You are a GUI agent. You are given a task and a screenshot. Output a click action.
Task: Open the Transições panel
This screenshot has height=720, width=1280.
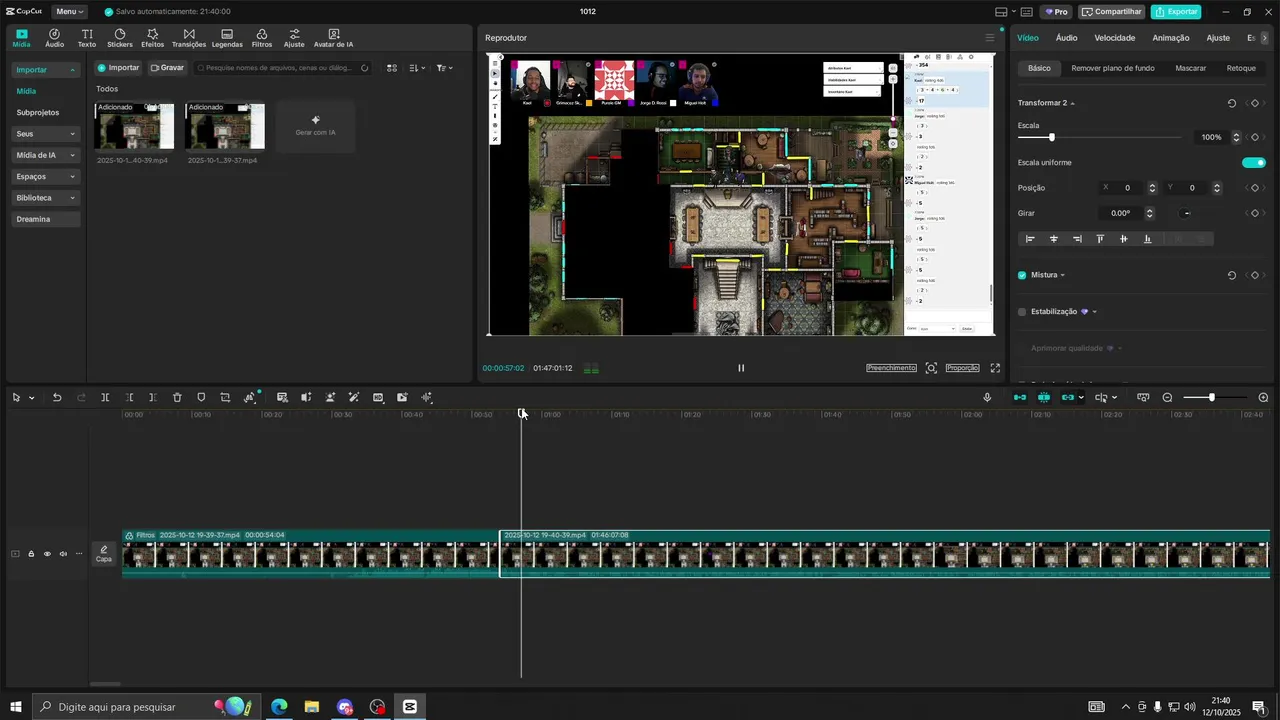[x=189, y=38]
